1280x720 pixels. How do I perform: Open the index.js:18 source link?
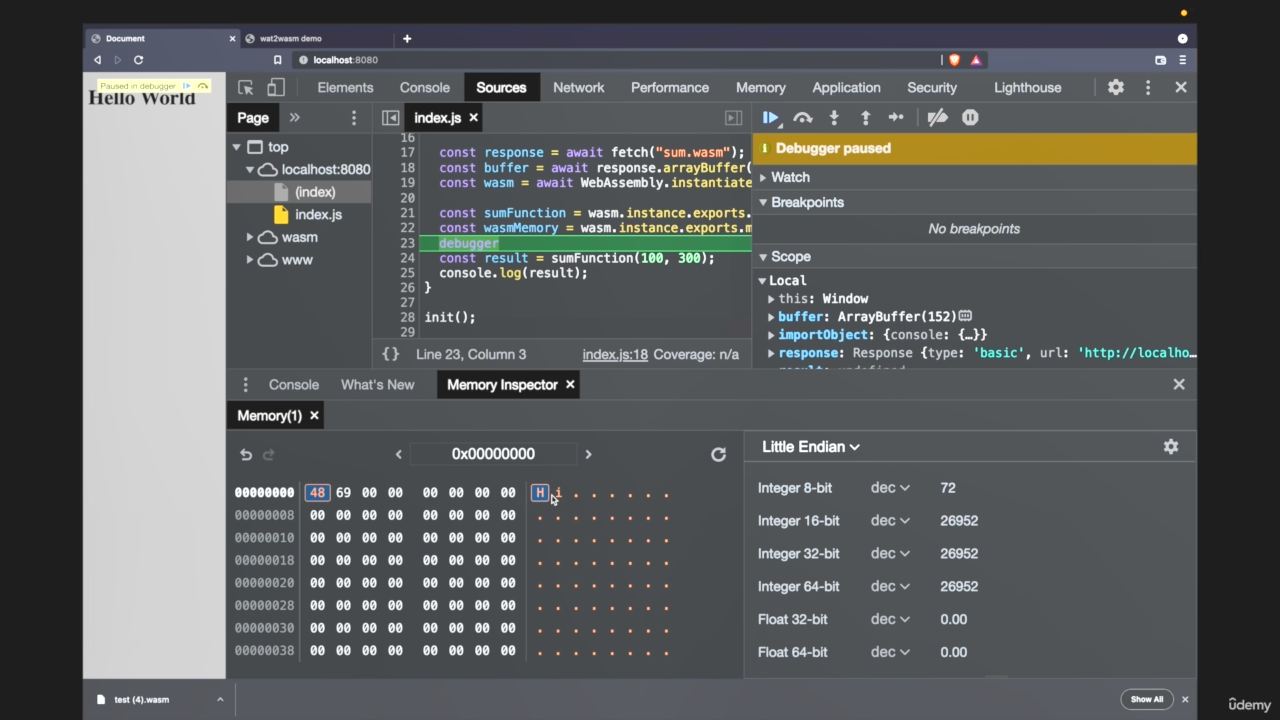pyautogui.click(x=615, y=354)
